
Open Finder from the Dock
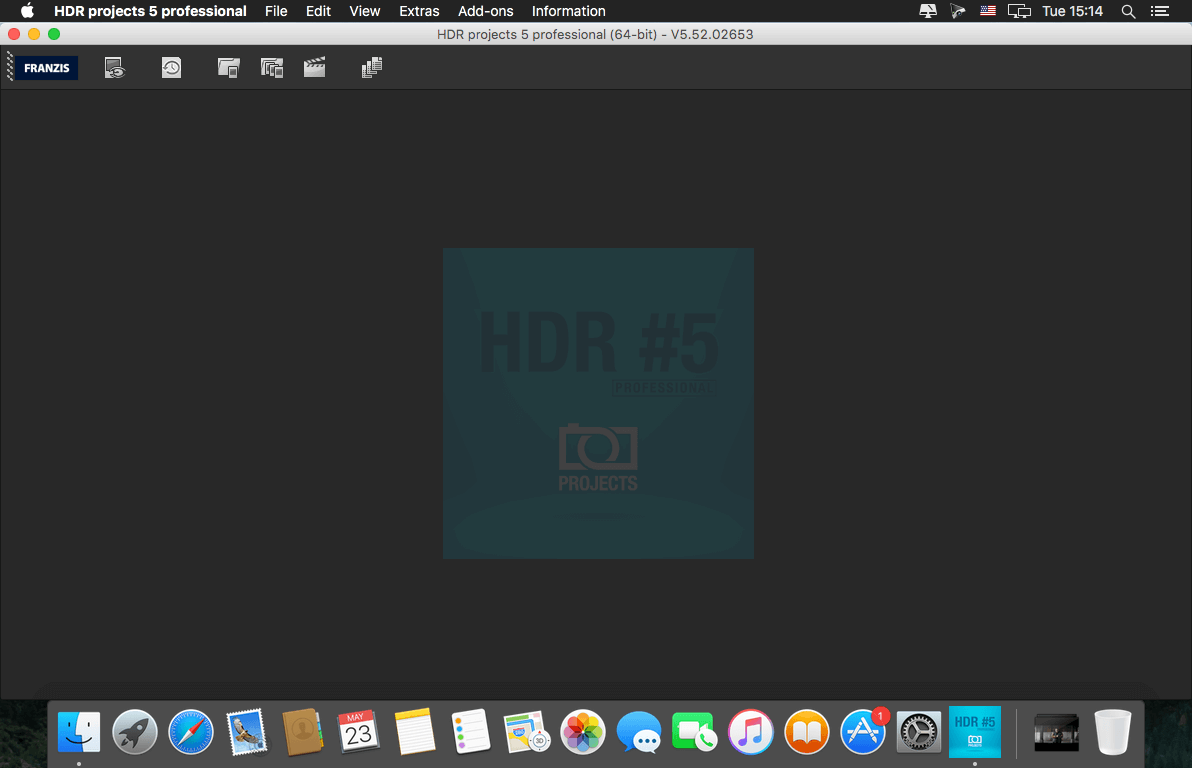point(79,732)
